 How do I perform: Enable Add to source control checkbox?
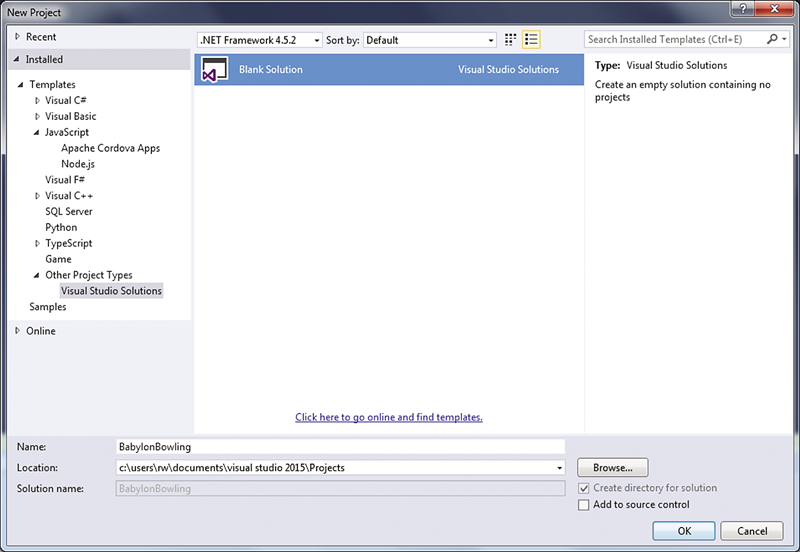point(584,505)
